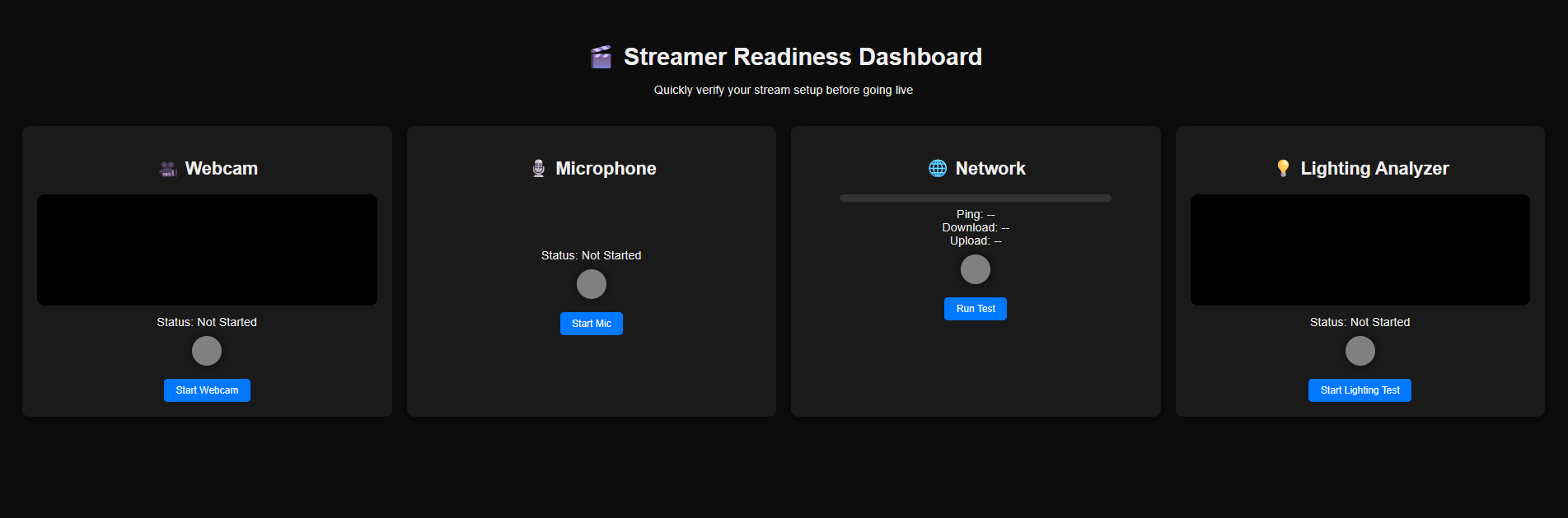The image size is (1568, 518).
Task: Click the dashboard subtitle text
Action: click(783, 90)
